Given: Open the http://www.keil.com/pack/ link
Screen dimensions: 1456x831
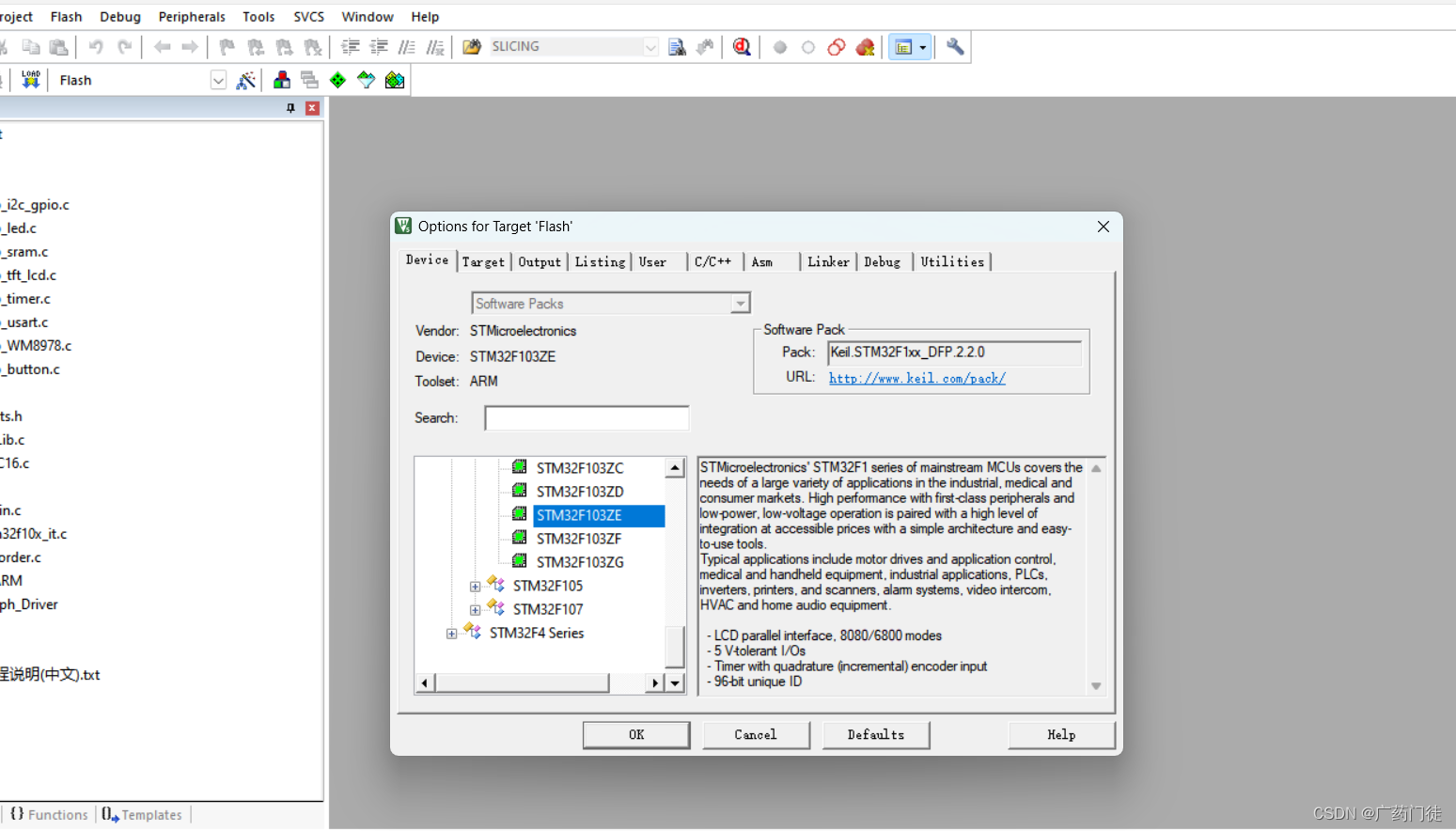Looking at the screenshot, I should (x=917, y=378).
